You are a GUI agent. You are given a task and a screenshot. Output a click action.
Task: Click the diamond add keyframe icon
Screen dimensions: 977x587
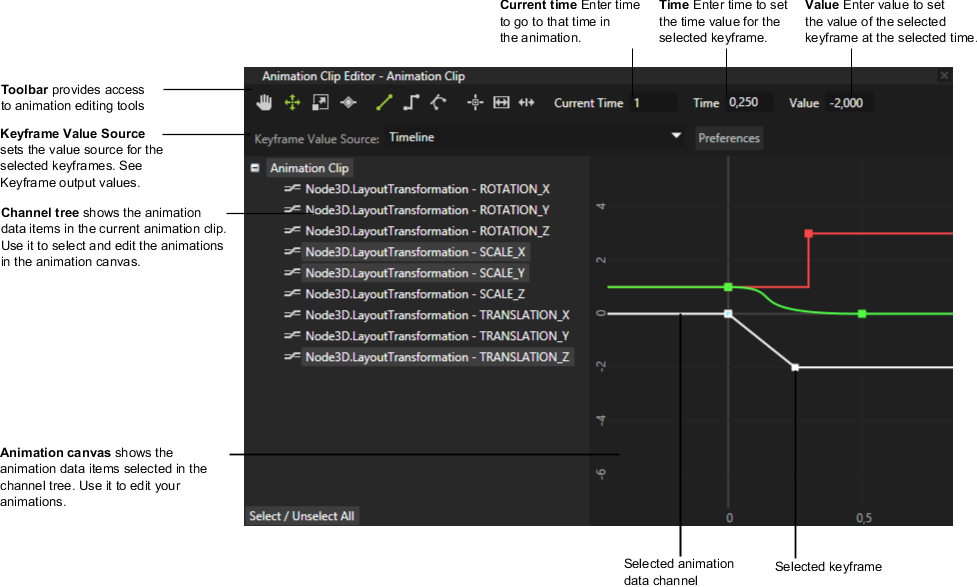(348, 102)
